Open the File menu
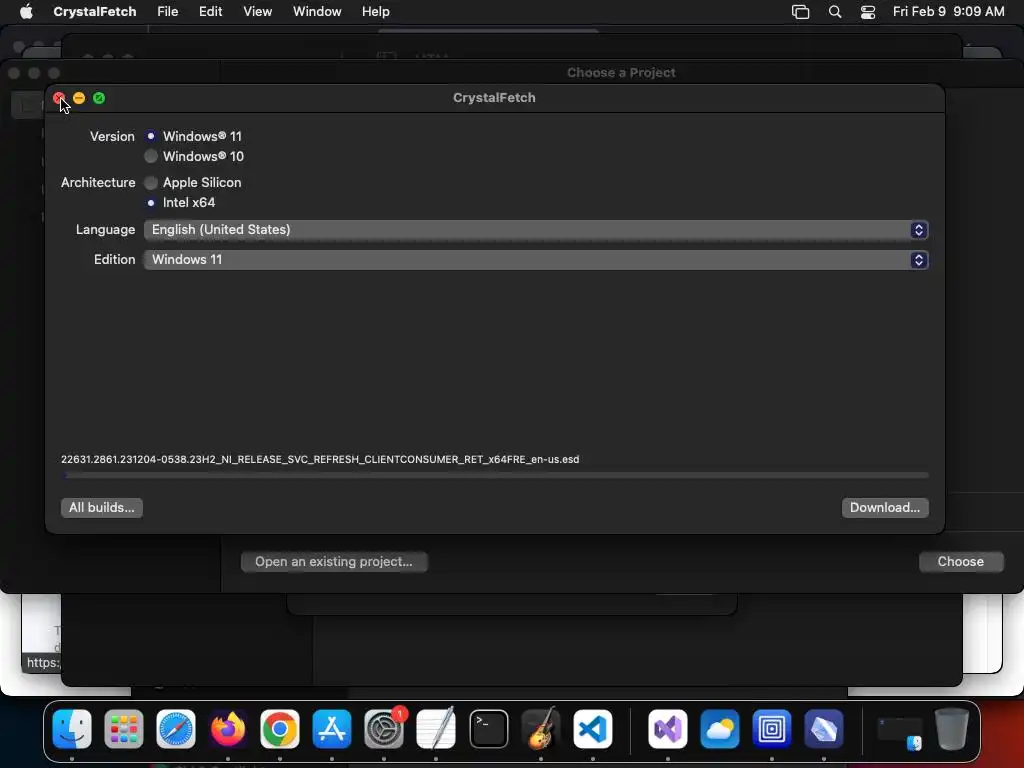The image size is (1024, 768). coord(168,12)
